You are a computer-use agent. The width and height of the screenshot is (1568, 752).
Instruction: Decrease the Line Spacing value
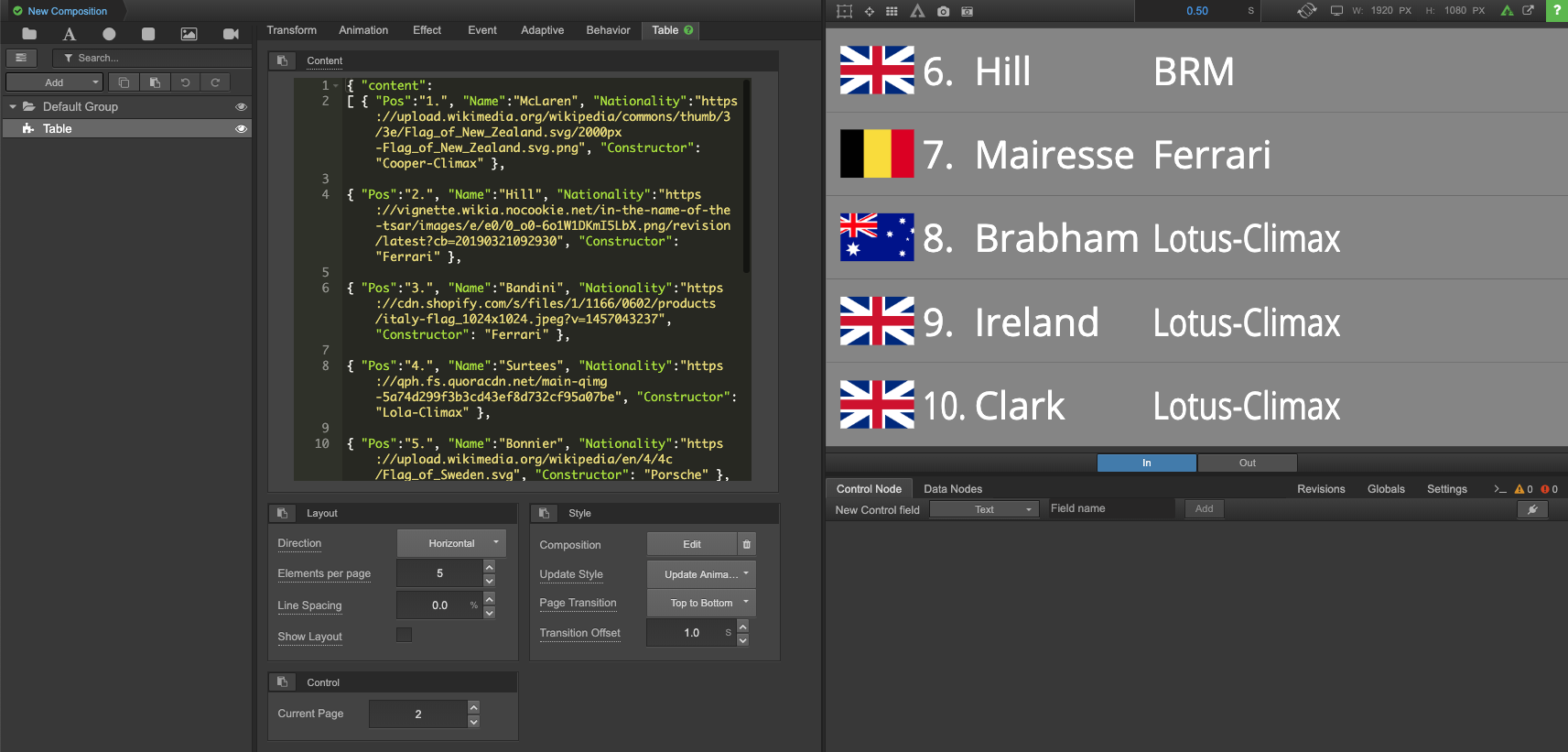(489, 612)
